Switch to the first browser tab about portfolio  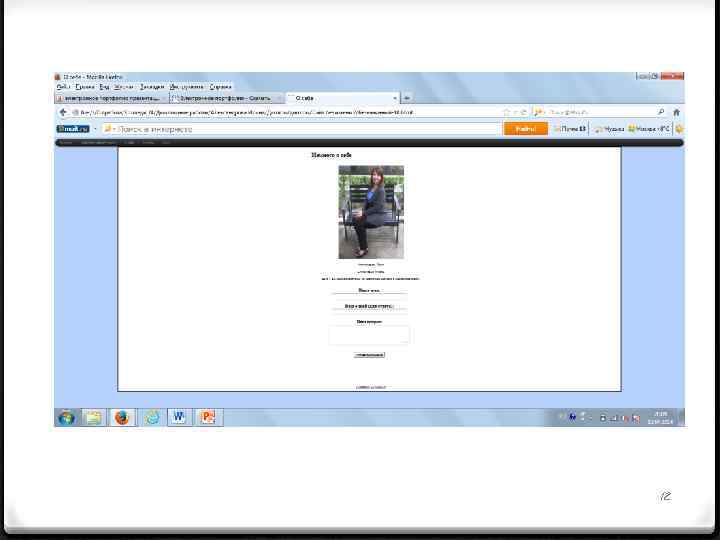coord(111,98)
